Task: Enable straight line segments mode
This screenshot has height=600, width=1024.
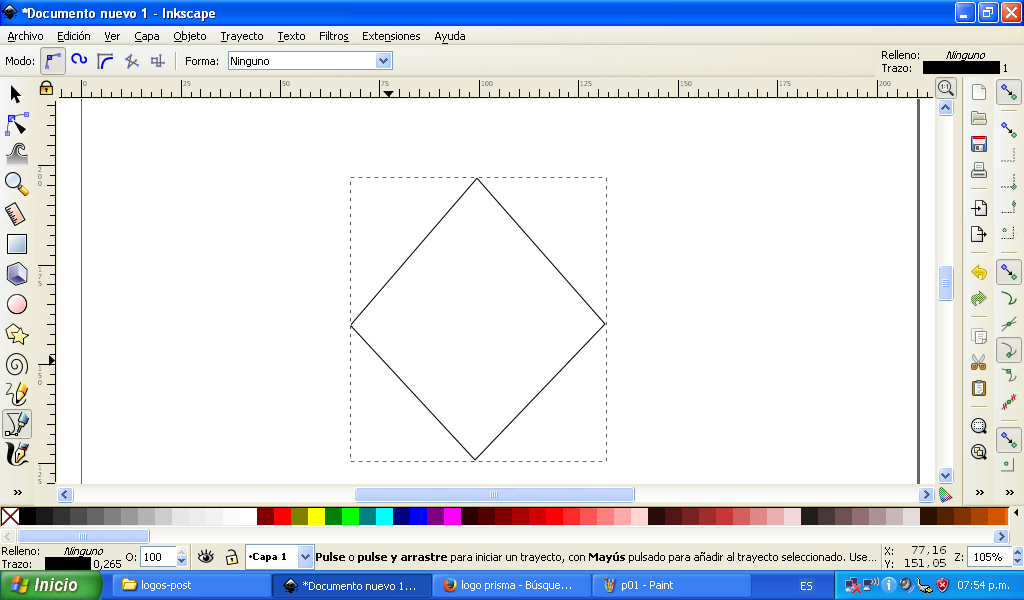Action: click(131, 61)
